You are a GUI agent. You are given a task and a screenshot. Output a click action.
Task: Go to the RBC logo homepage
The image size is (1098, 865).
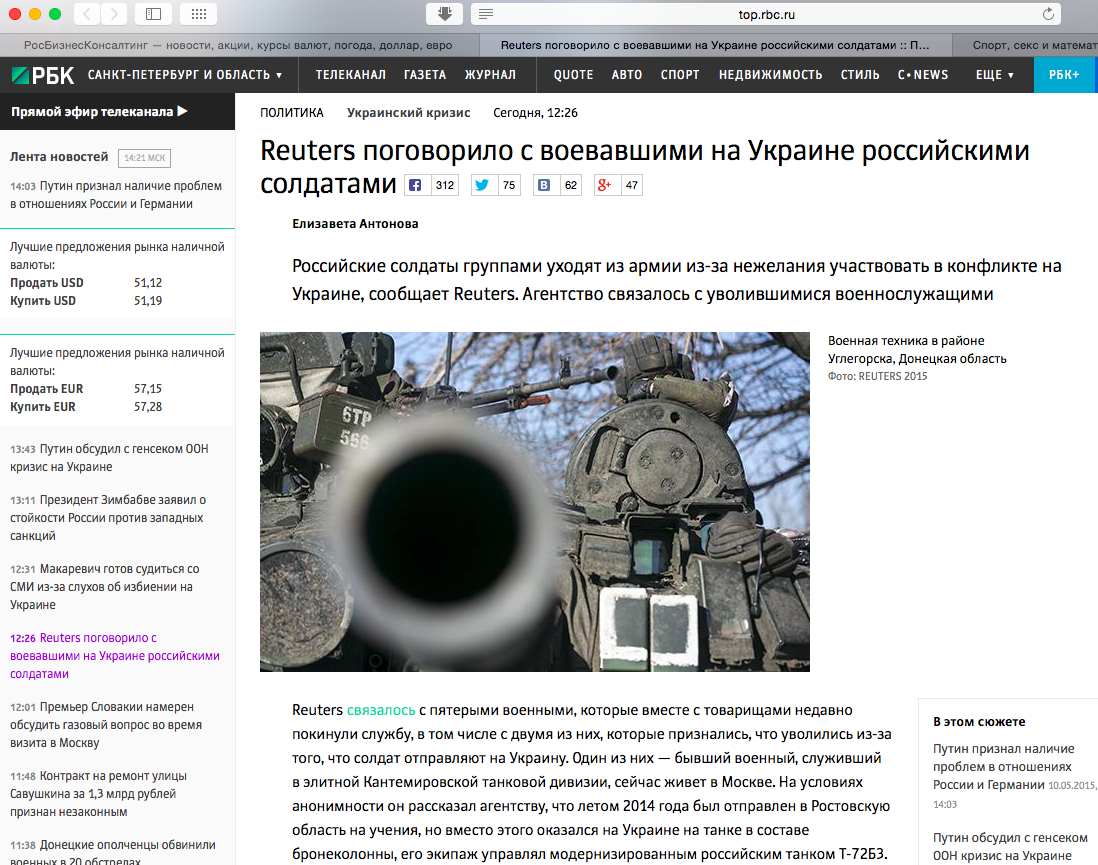[42, 75]
